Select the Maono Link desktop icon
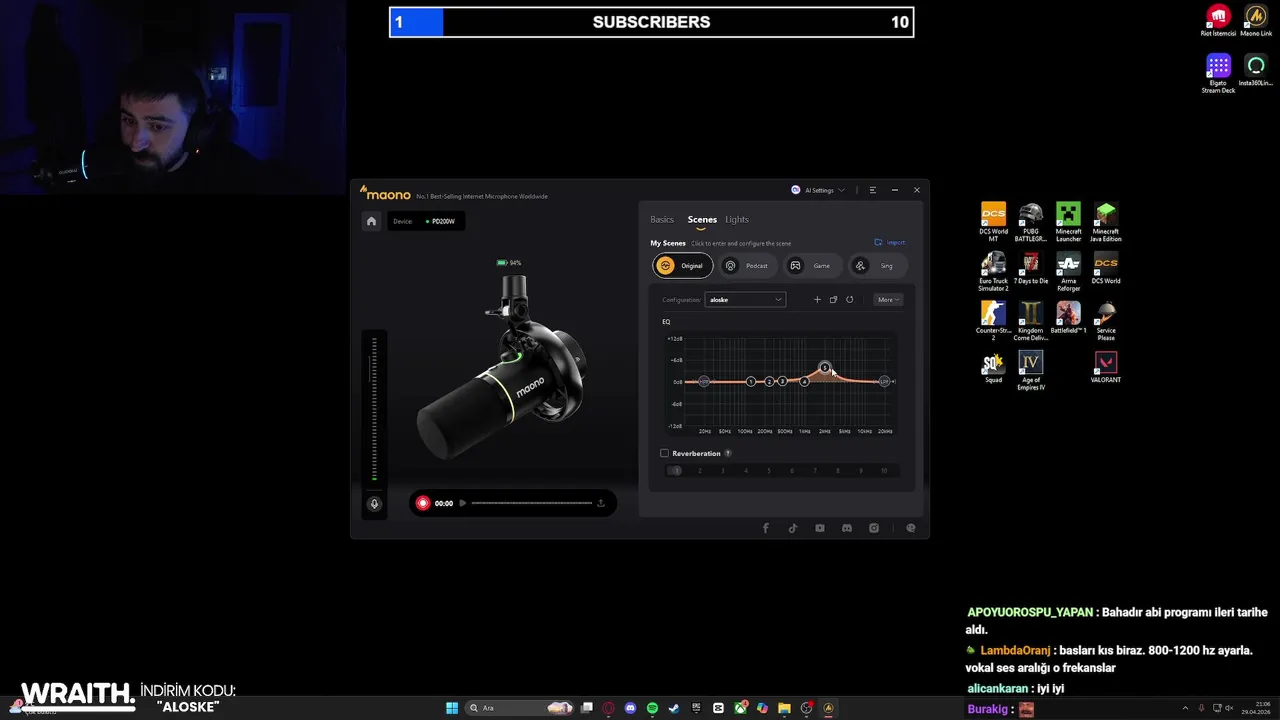This screenshot has width=1280, height=720. click(1256, 21)
